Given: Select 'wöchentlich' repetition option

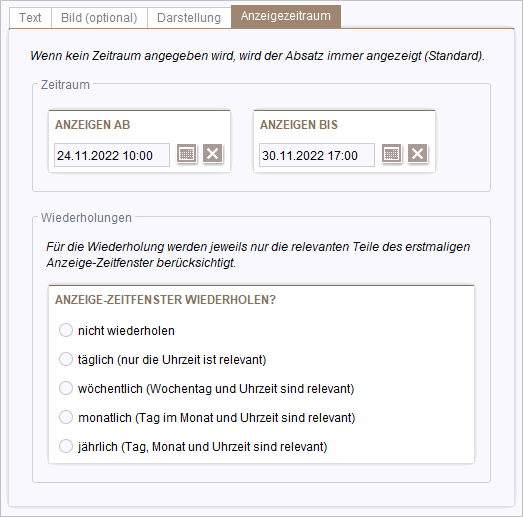Looking at the screenshot, I should click(x=66, y=388).
